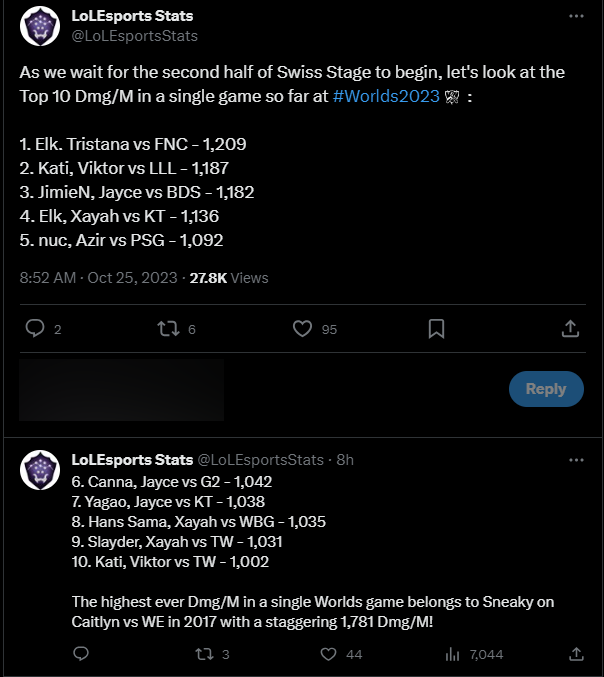The height and width of the screenshot is (677, 604).
Task: Share the reply tweet
Action: (x=576, y=654)
